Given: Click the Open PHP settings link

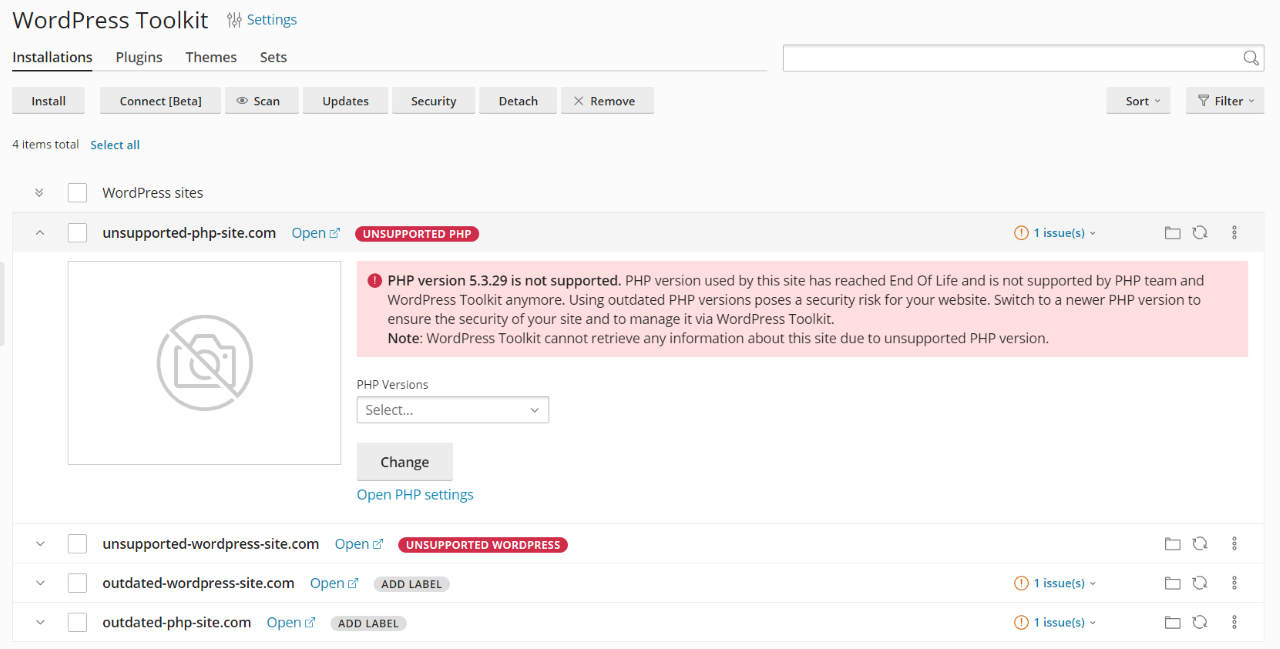Looking at the screenshot, I should pyautogui.click(x=414, y=494).
